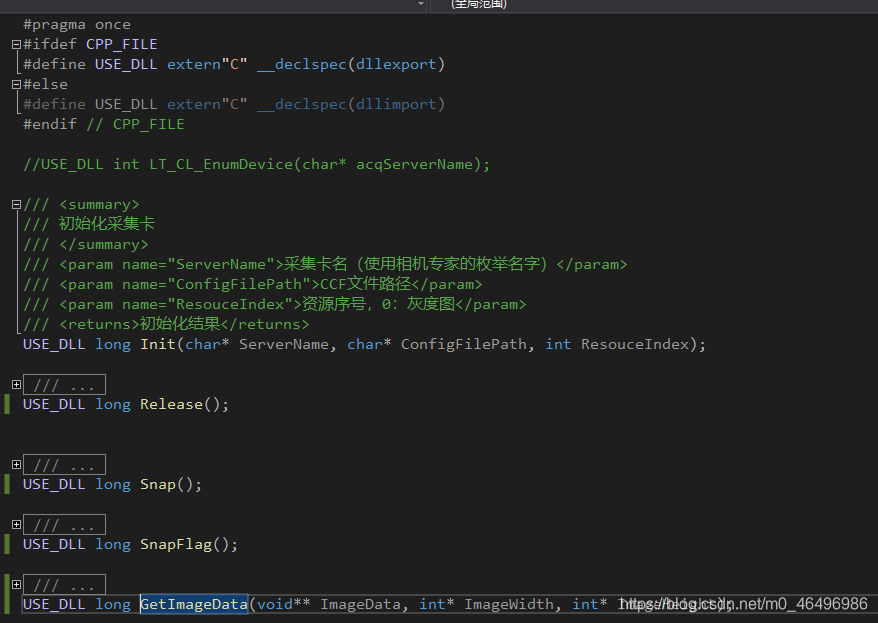
Task: Click the ConfigFilePath param comment line
Action: tap(253, 284)
